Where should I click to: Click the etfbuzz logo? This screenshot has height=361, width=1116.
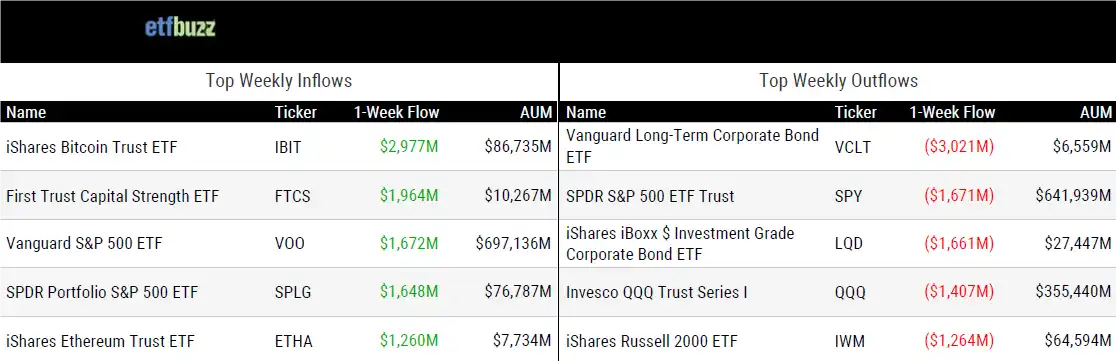coord(179,28)
